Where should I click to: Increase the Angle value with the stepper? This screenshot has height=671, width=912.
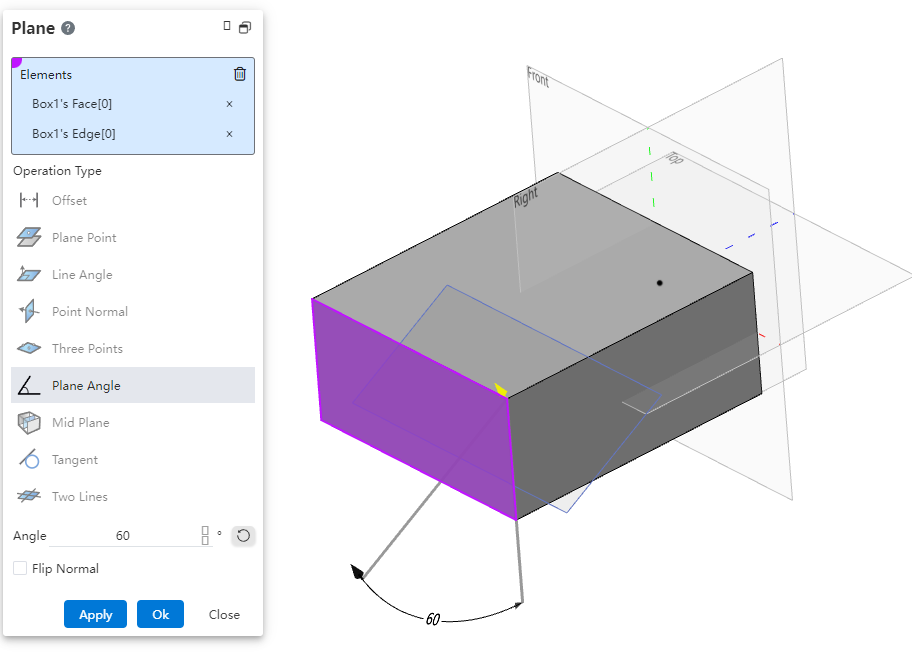pos(205,531)
